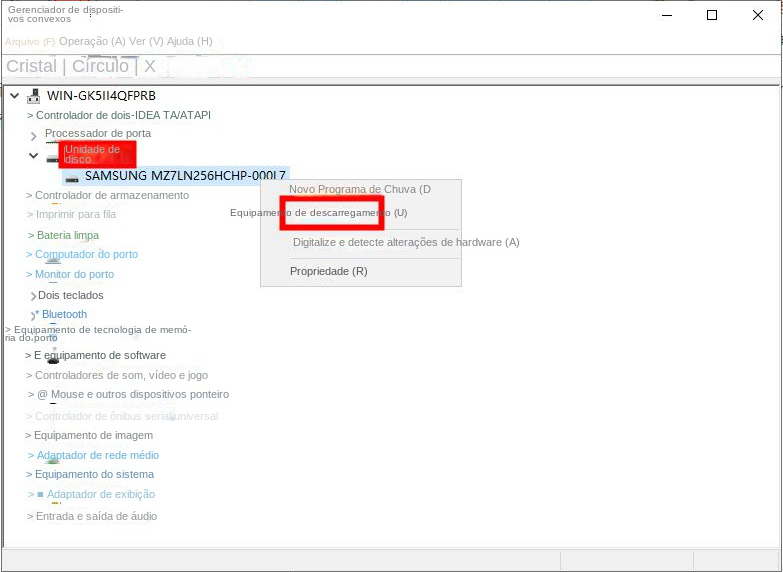Expand the Bluetooth category chevron
Screen dimensions: 783x572
pyautogui.click(x=33, y=315)
